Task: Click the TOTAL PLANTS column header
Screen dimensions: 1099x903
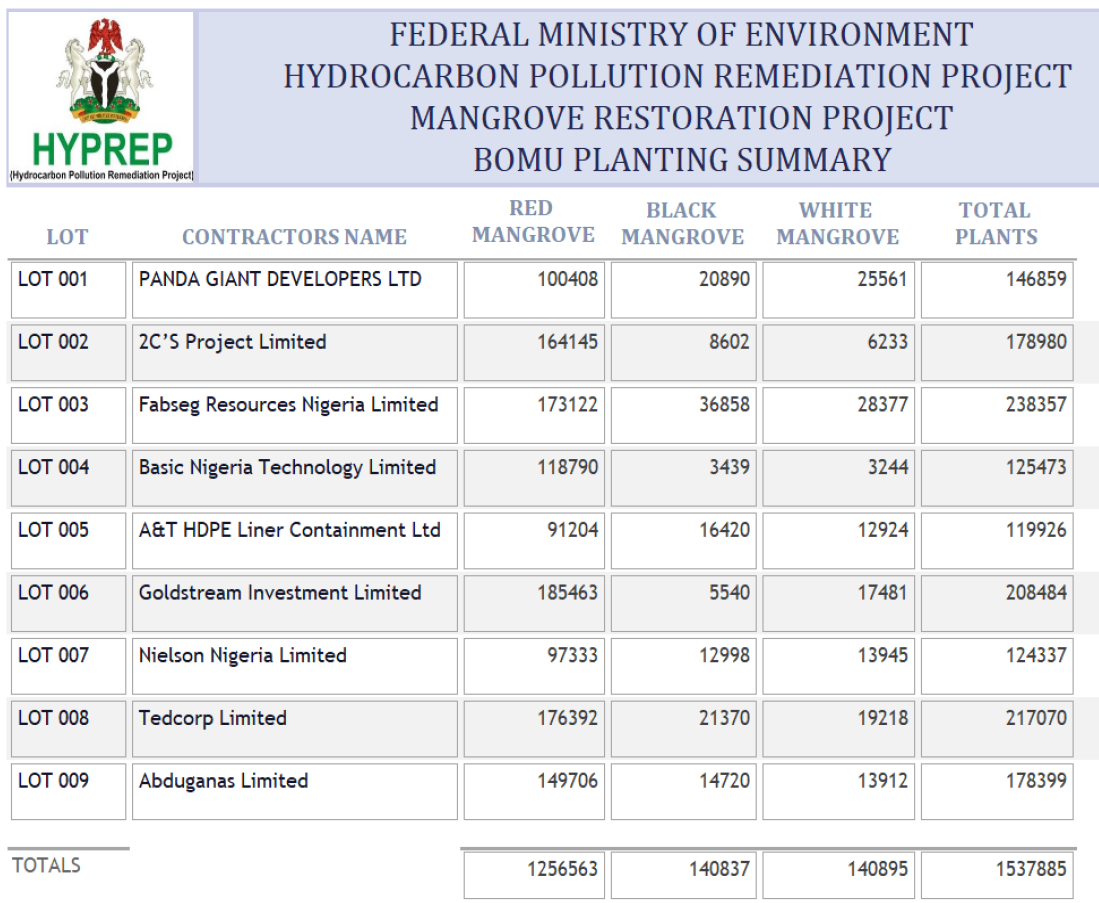Action: click(x=995, y=224)
